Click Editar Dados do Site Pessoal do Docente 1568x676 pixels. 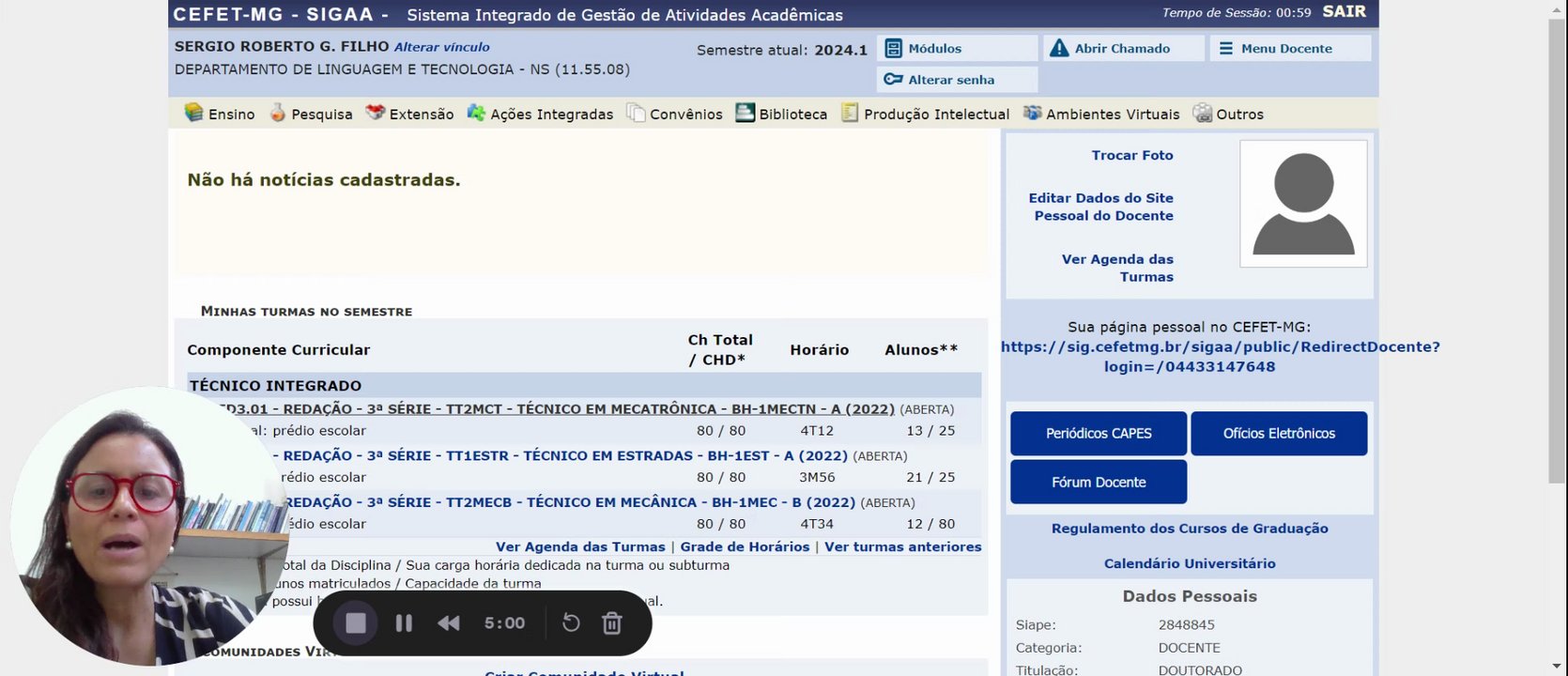coord(1101,207)
